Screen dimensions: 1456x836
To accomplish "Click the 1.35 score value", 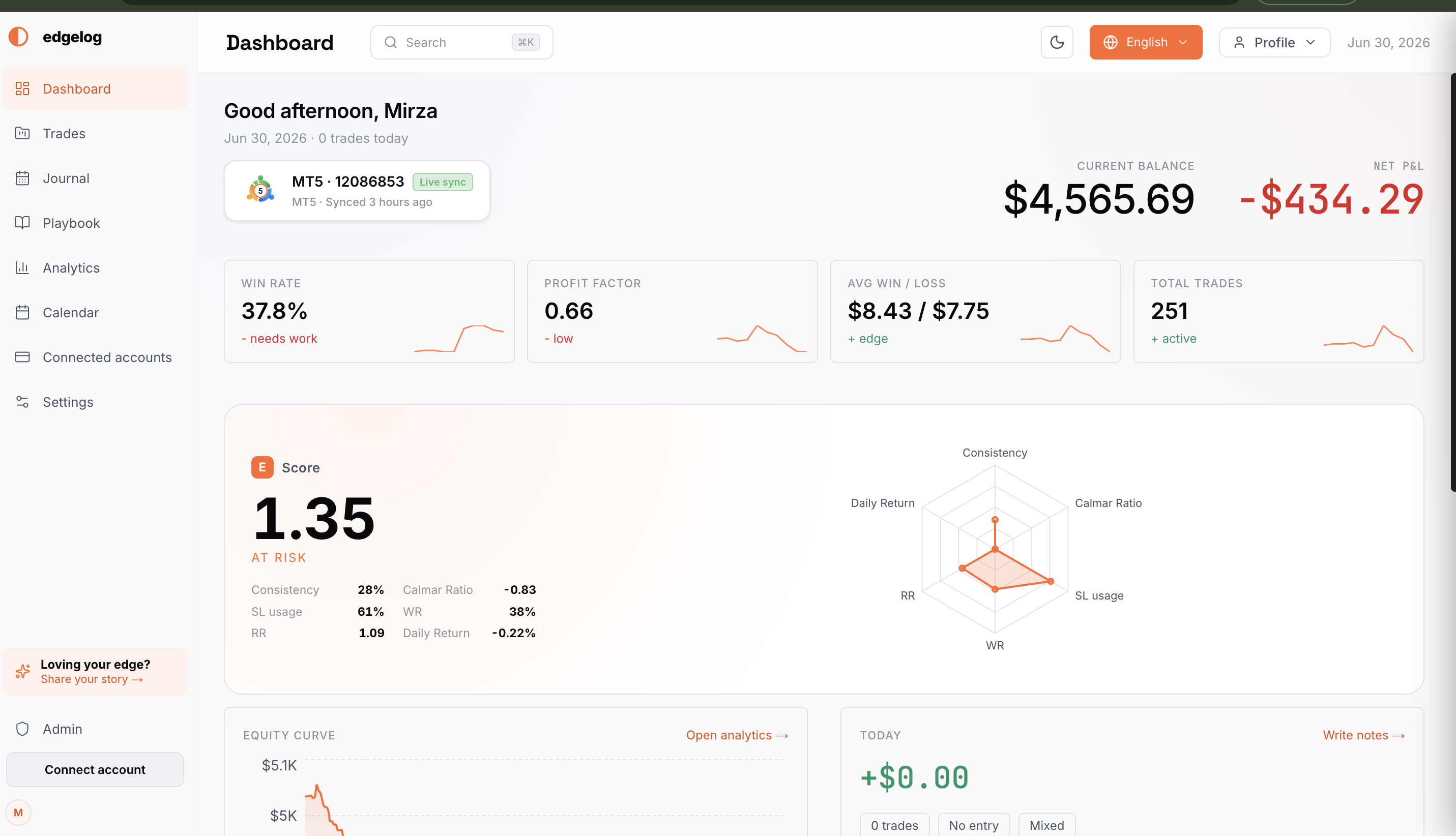I will [x=314, y=518].
